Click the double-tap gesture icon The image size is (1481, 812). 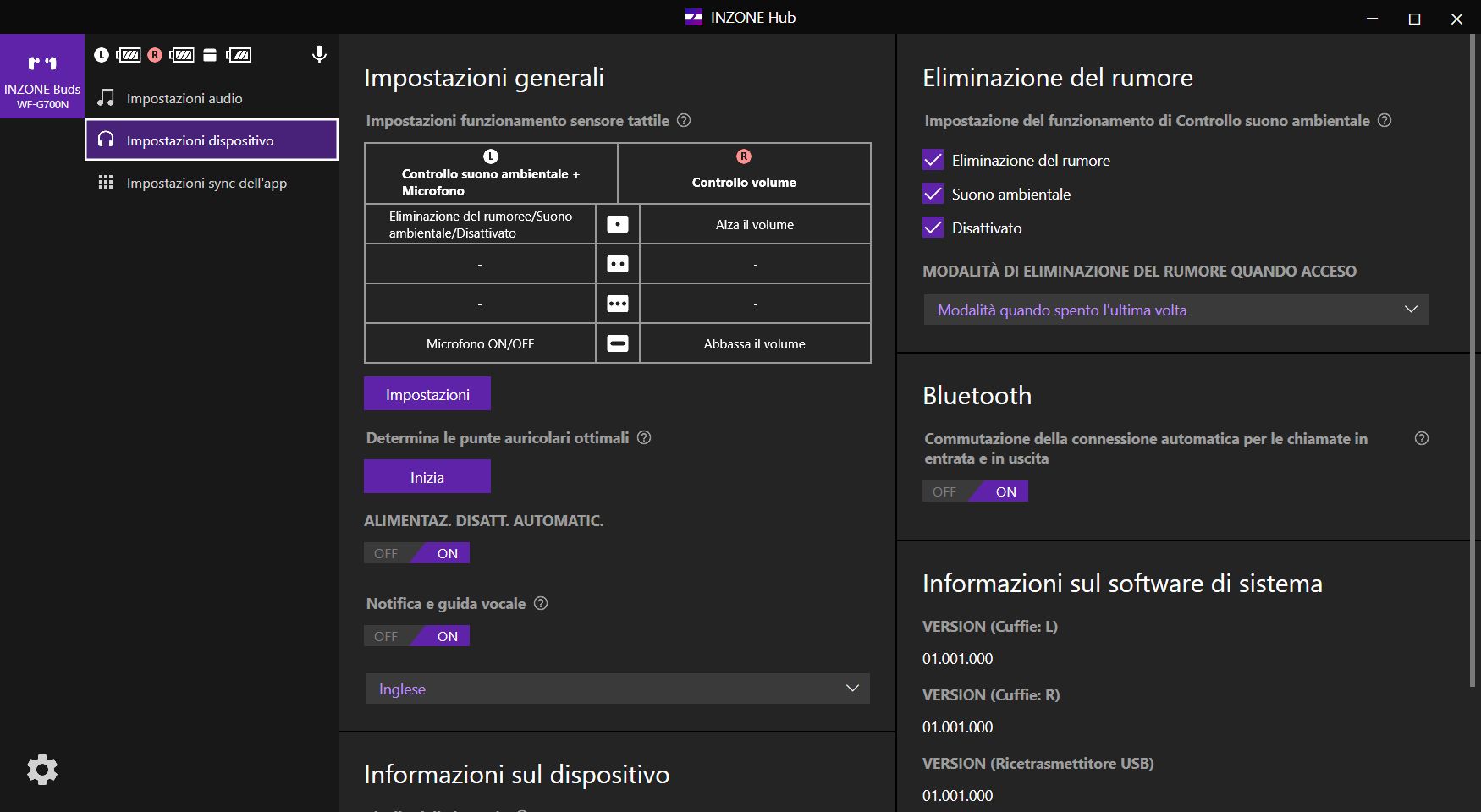coord(618,264)
